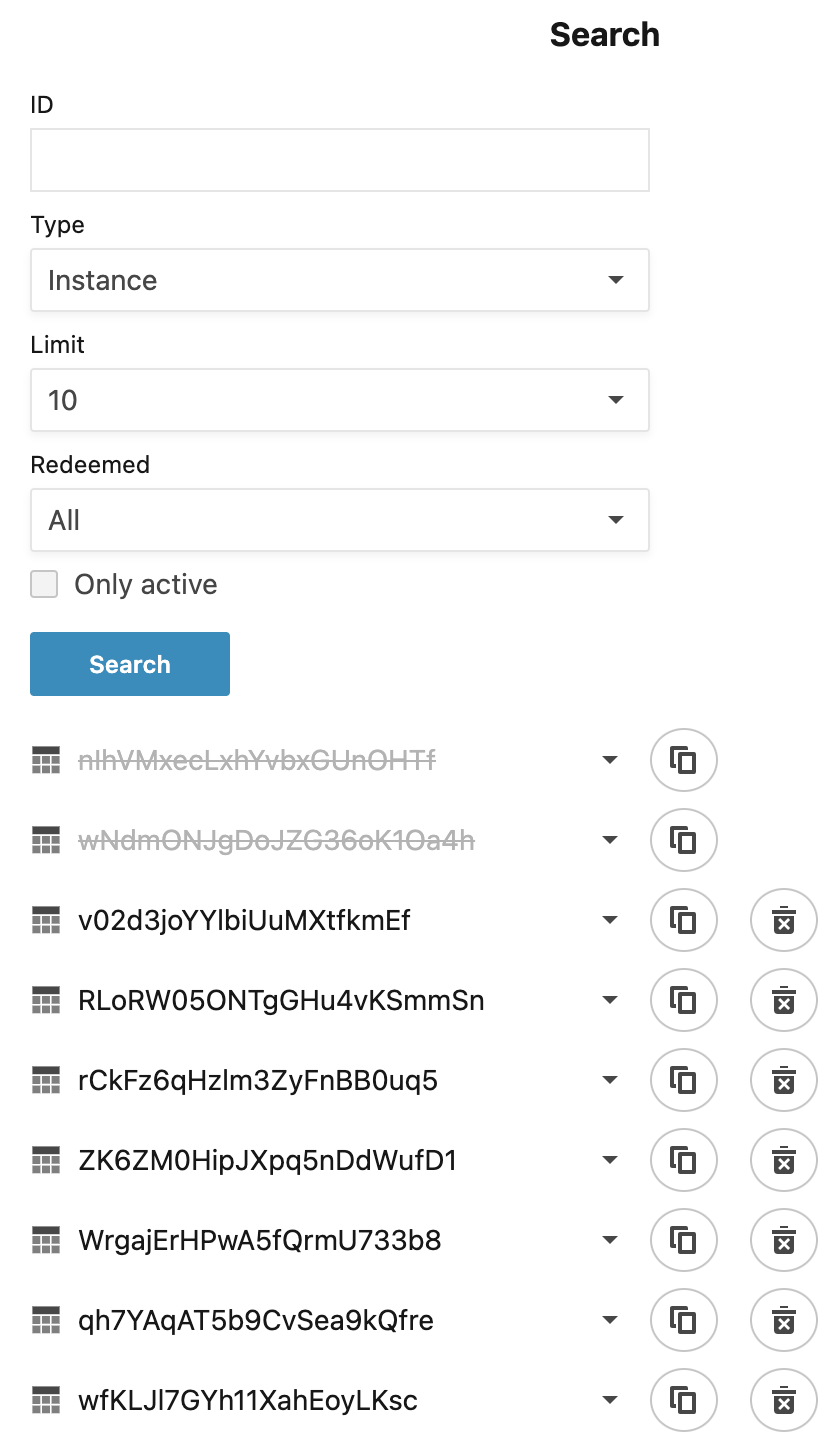Click the grid icon beside rCkFz6qHzlm3ZyFnBB0uq5
The height and width of the screenshot is (1446, 828).
[45, 1080]
